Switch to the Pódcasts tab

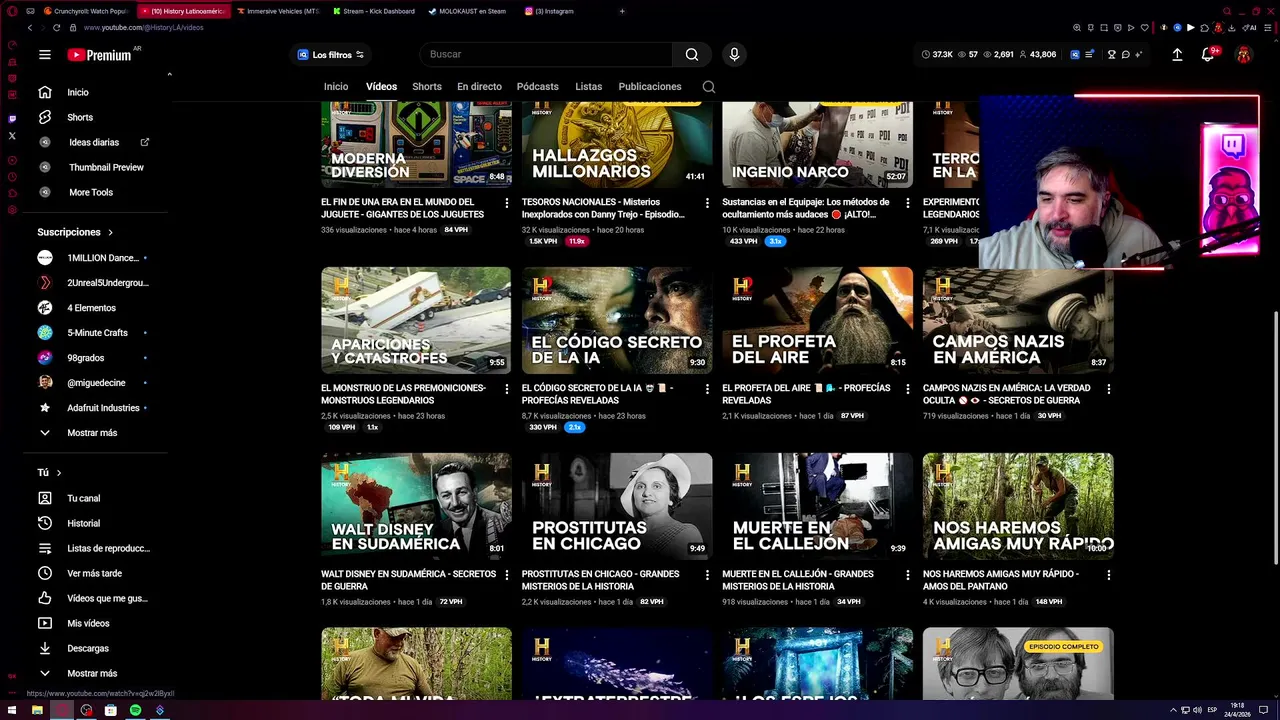tap(538, 87)
